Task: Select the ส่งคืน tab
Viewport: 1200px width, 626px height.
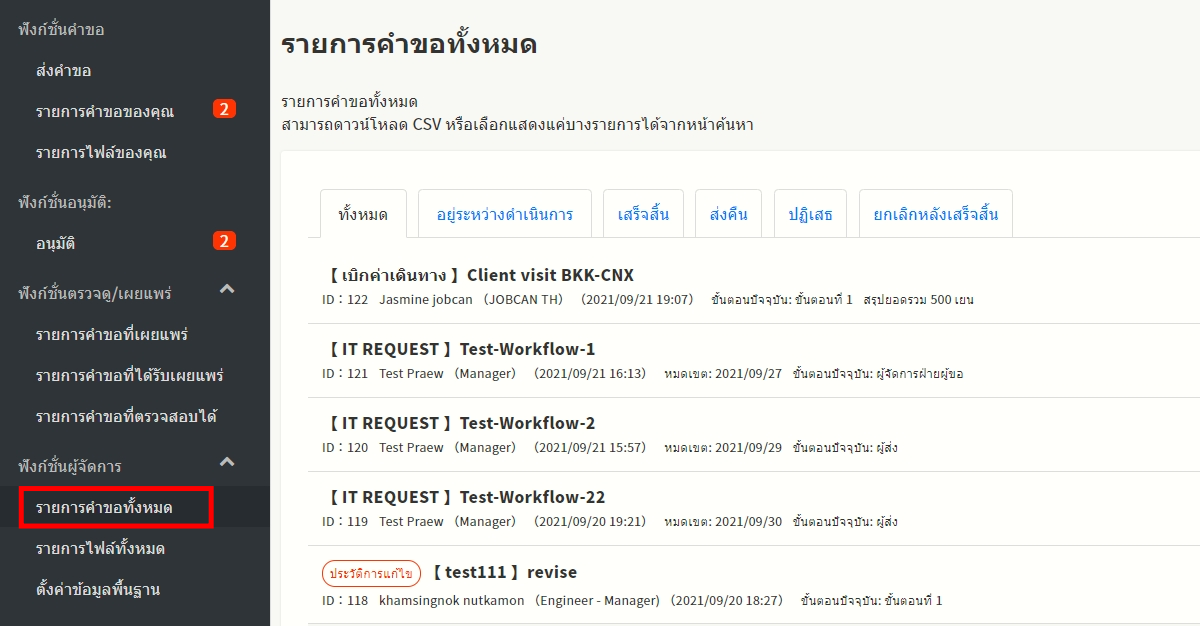Action: click(x=728, y=214)
